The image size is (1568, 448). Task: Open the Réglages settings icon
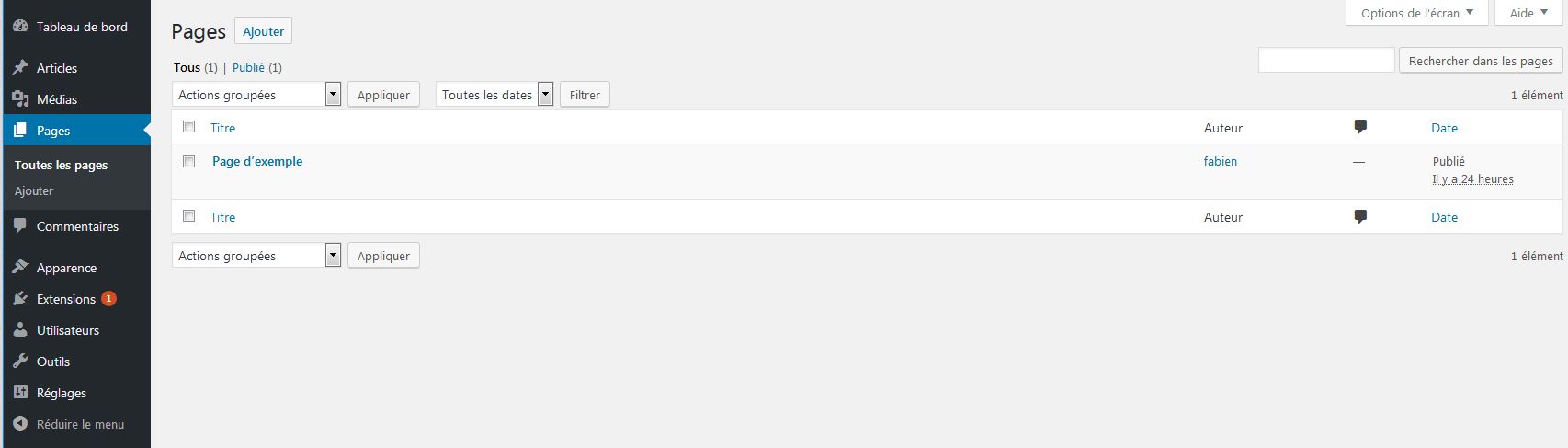(20, 393)
